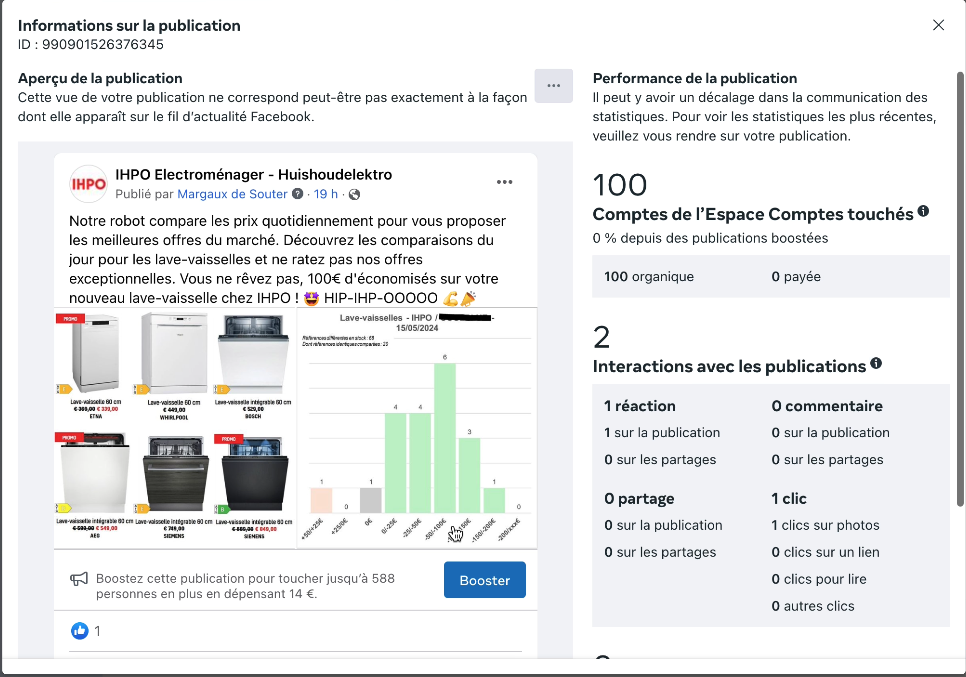Click the Booster button
Screen dimensions: 966x677
485,580
